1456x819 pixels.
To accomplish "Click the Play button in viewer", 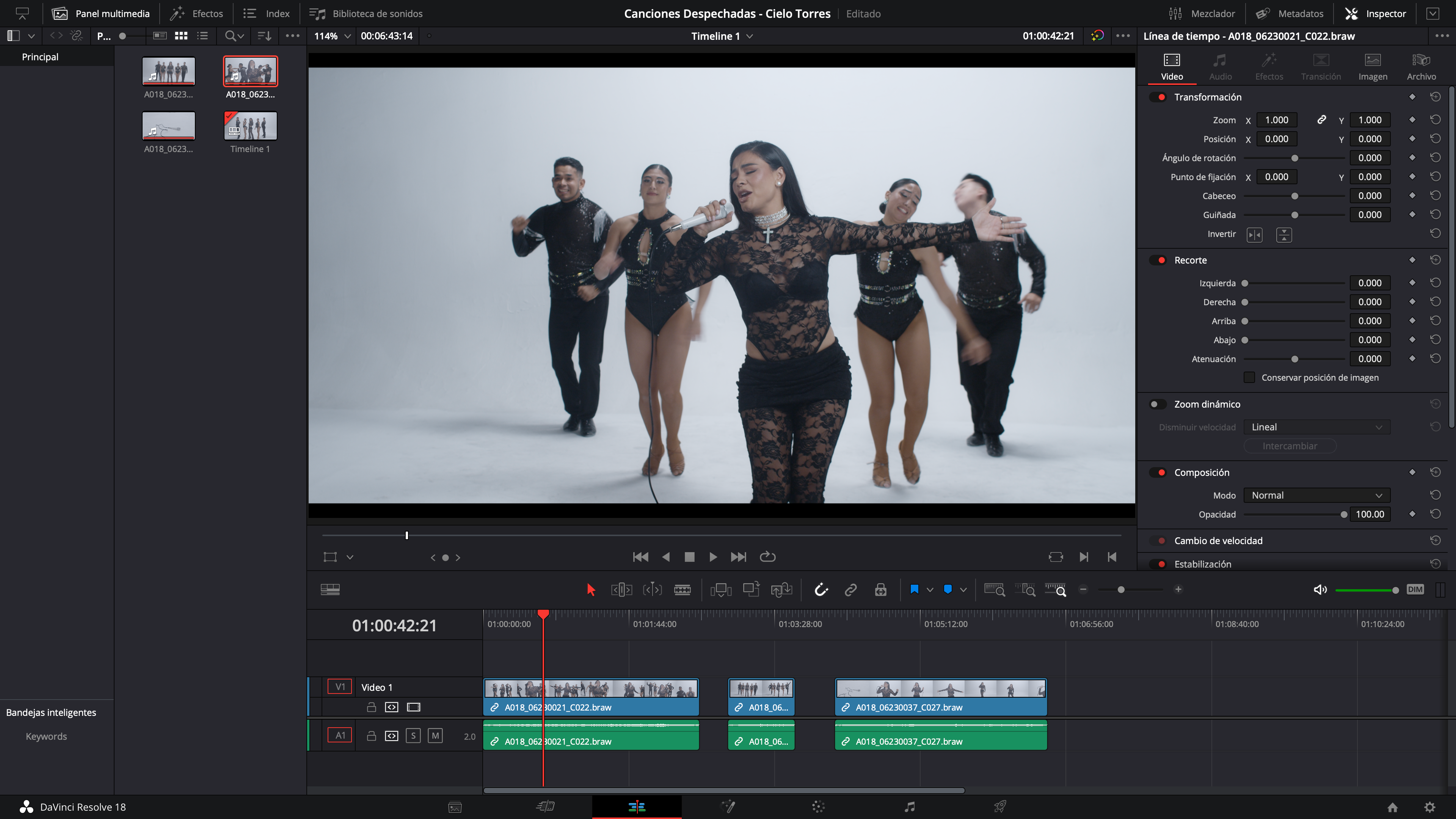I will tap(713, 557).
